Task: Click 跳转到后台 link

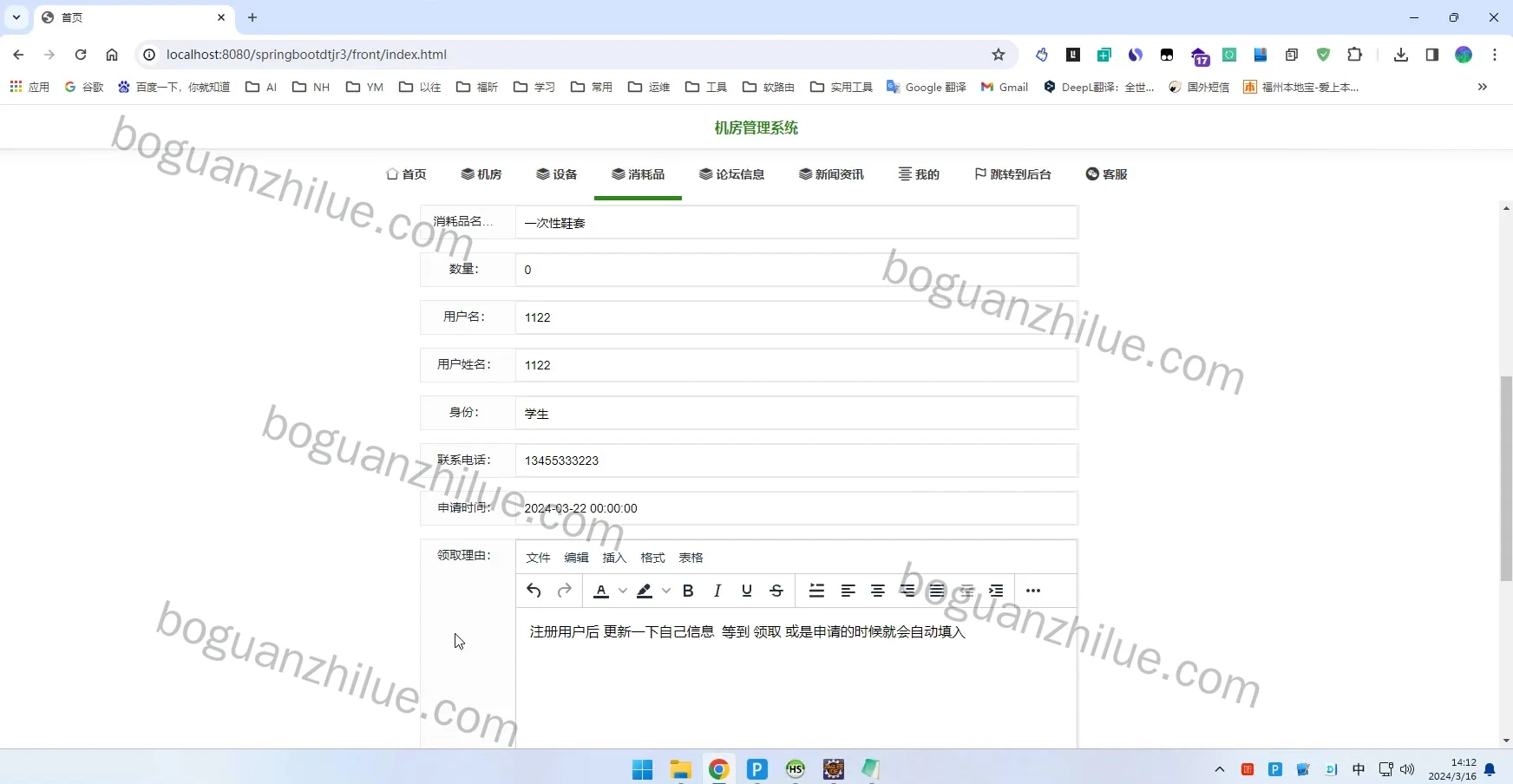Action: tap(1012, 174)
